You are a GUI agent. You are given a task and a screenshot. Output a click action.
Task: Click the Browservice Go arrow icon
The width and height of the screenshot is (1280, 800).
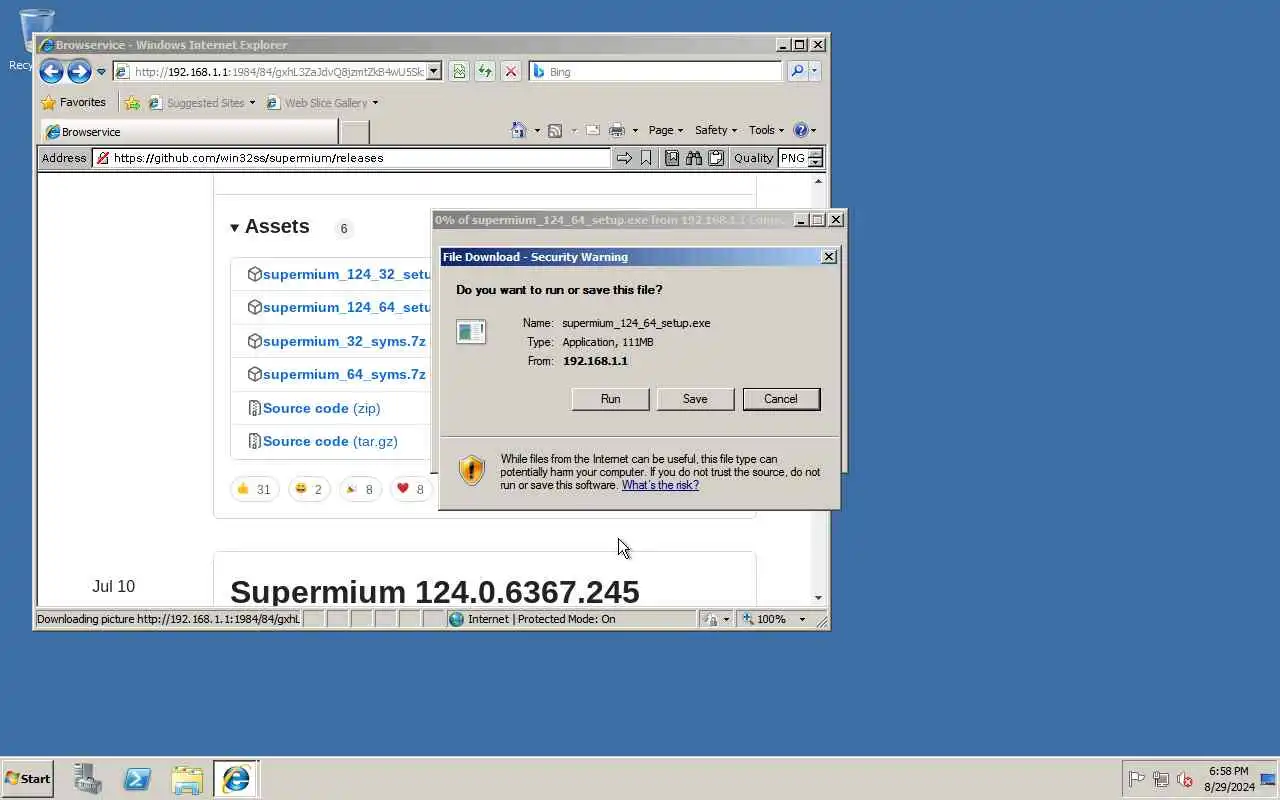click(x=624, y=158)
